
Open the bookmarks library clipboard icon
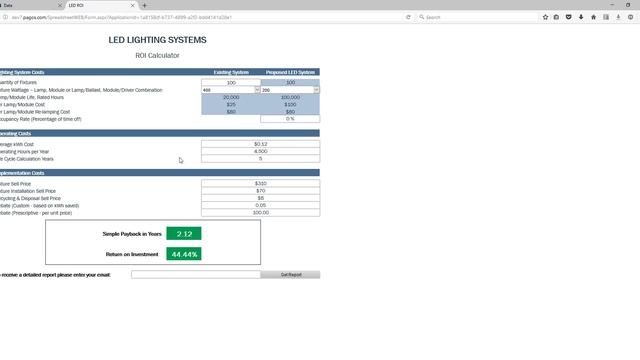(x=556, y=17)
